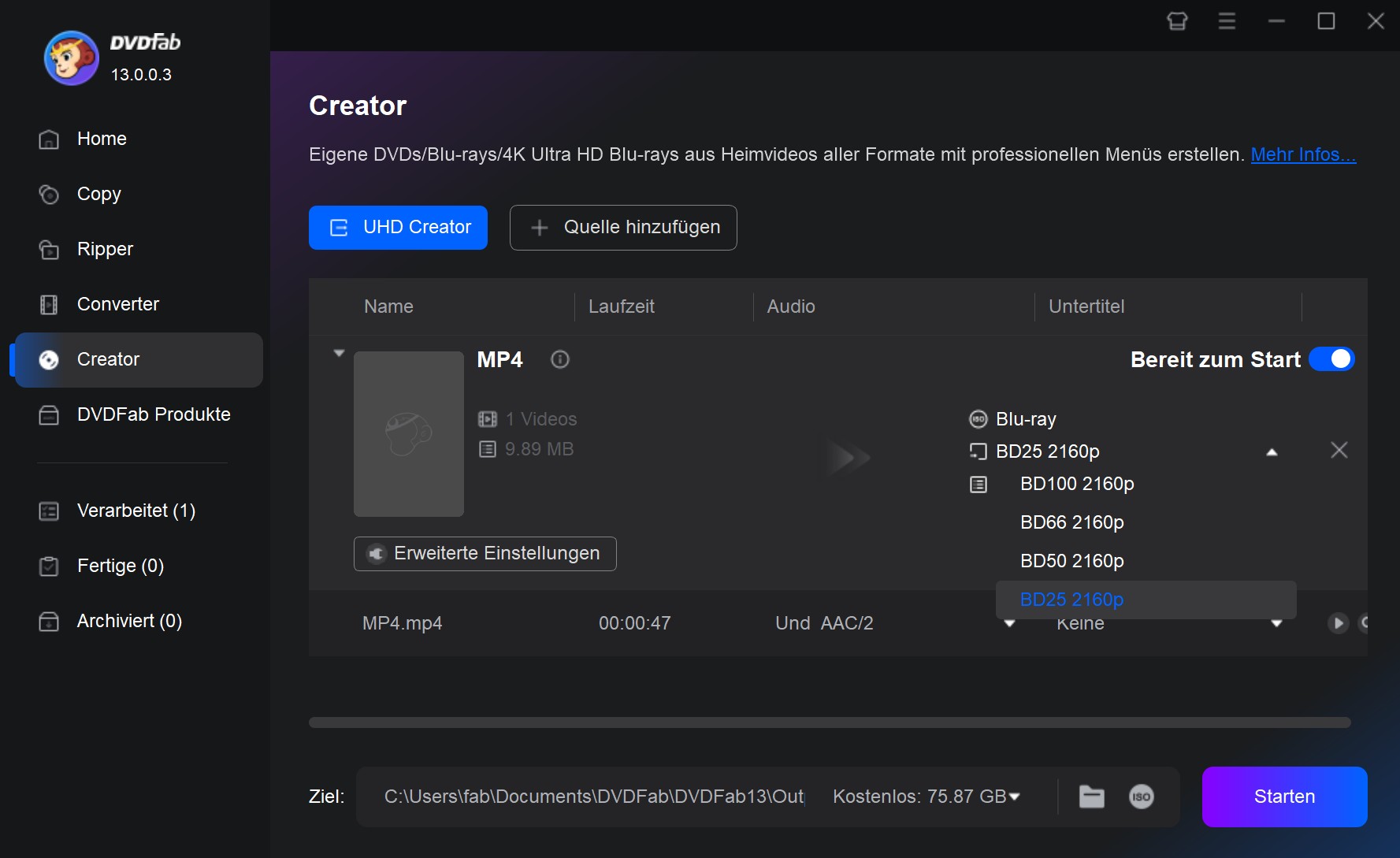The image size is (1400, 858).
Task: Click the 9.89 MB size text
Action: 539,449
